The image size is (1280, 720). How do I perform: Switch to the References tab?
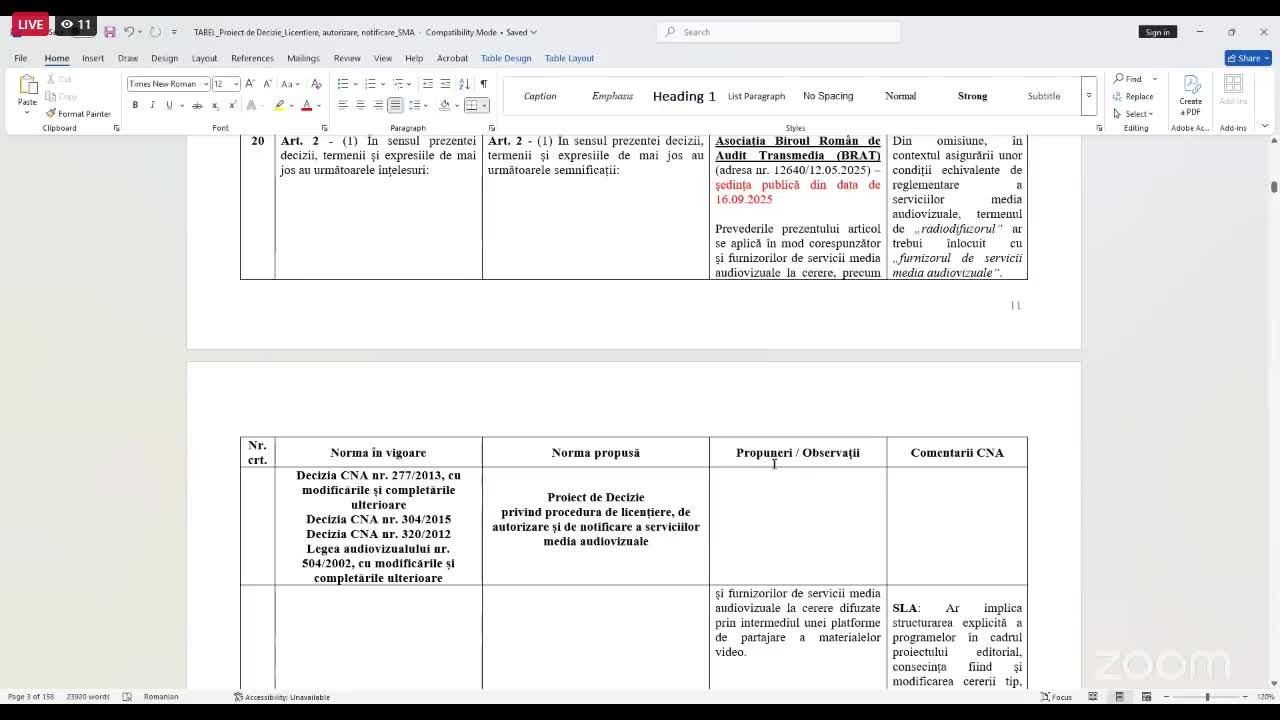click(252, 58)
